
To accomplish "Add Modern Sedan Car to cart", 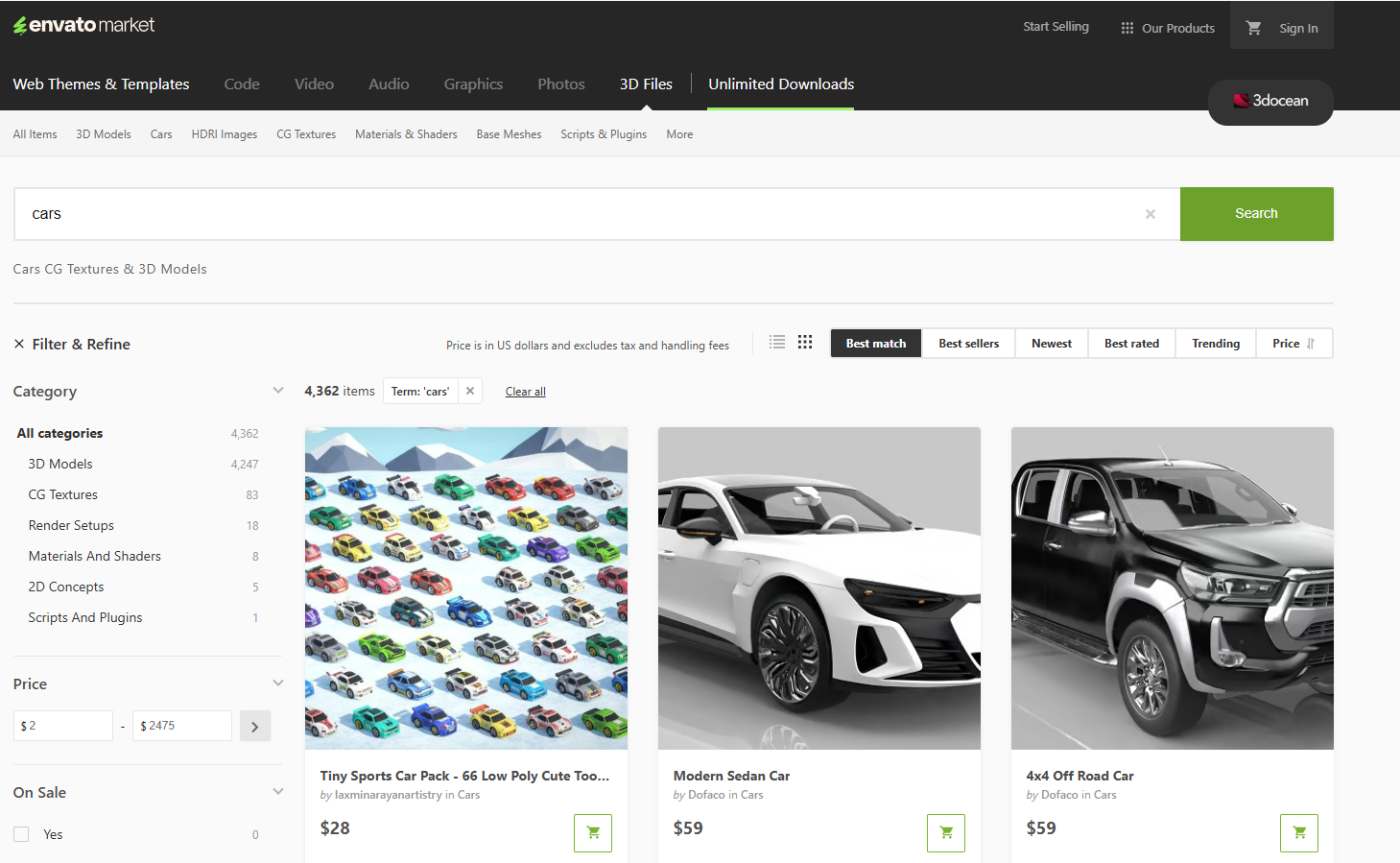I will [x=945, y=832].
